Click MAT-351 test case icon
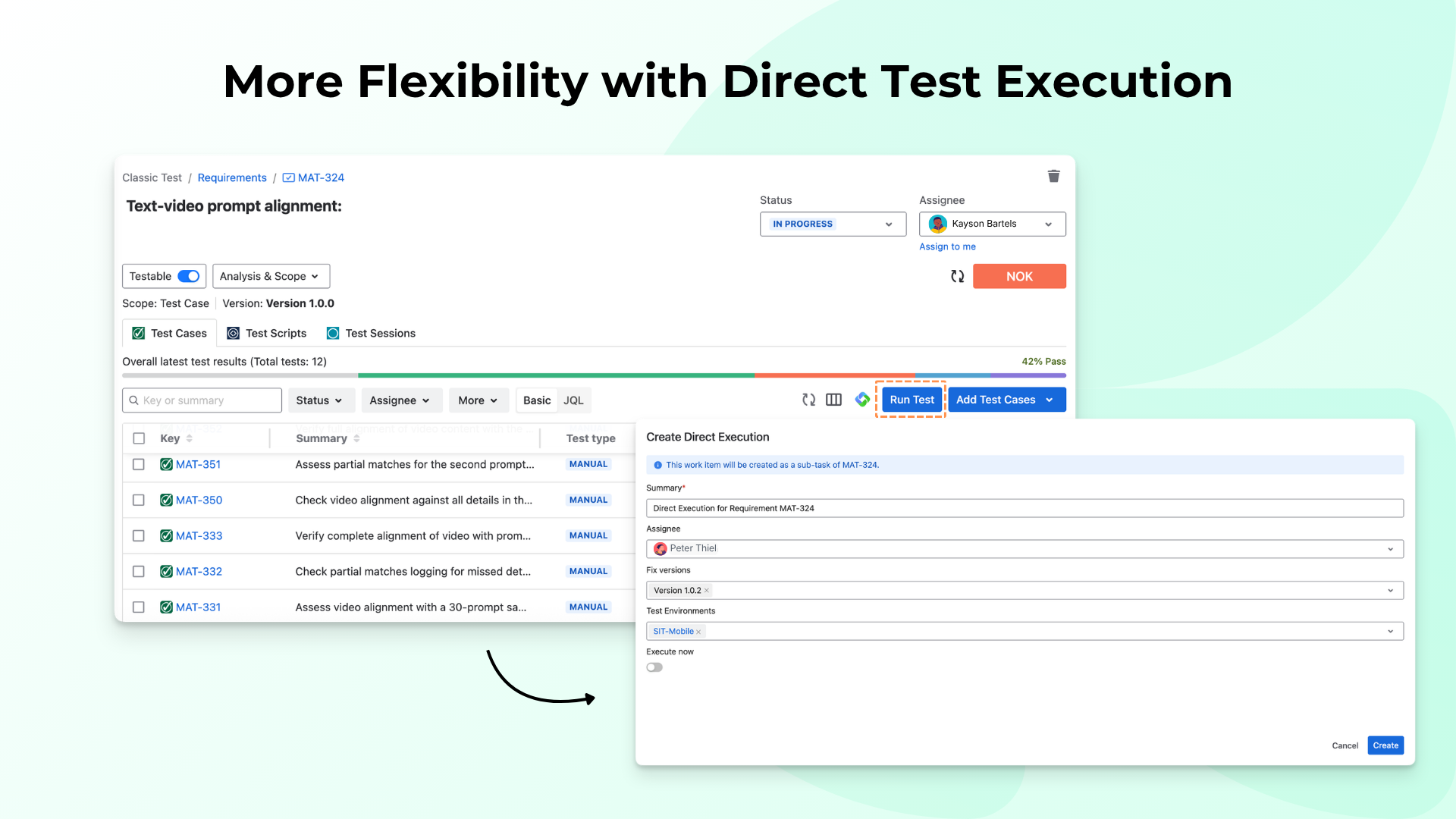1456x819 pixels. point(166,464)
